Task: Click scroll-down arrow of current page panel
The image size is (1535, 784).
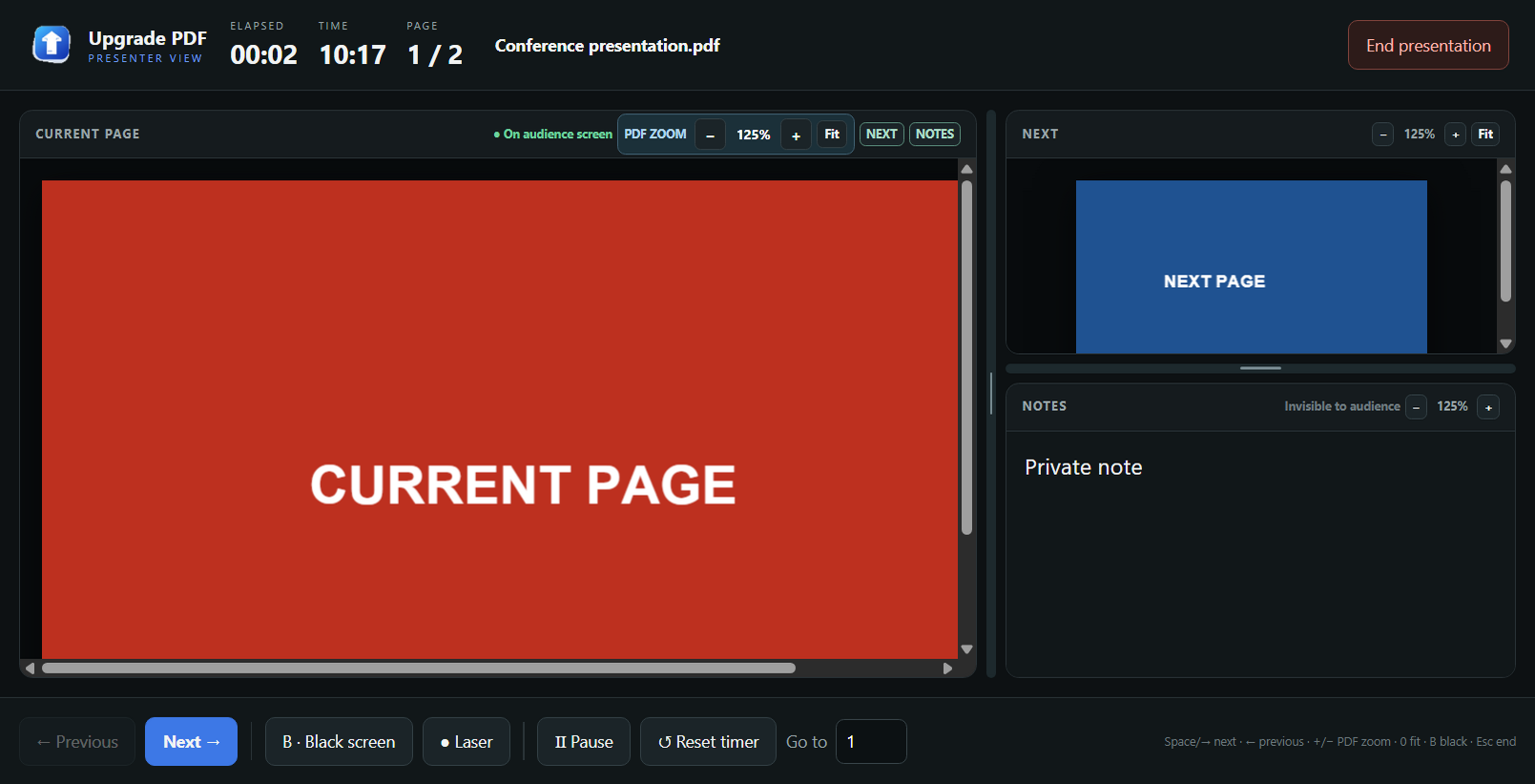Action: point(966,650)
